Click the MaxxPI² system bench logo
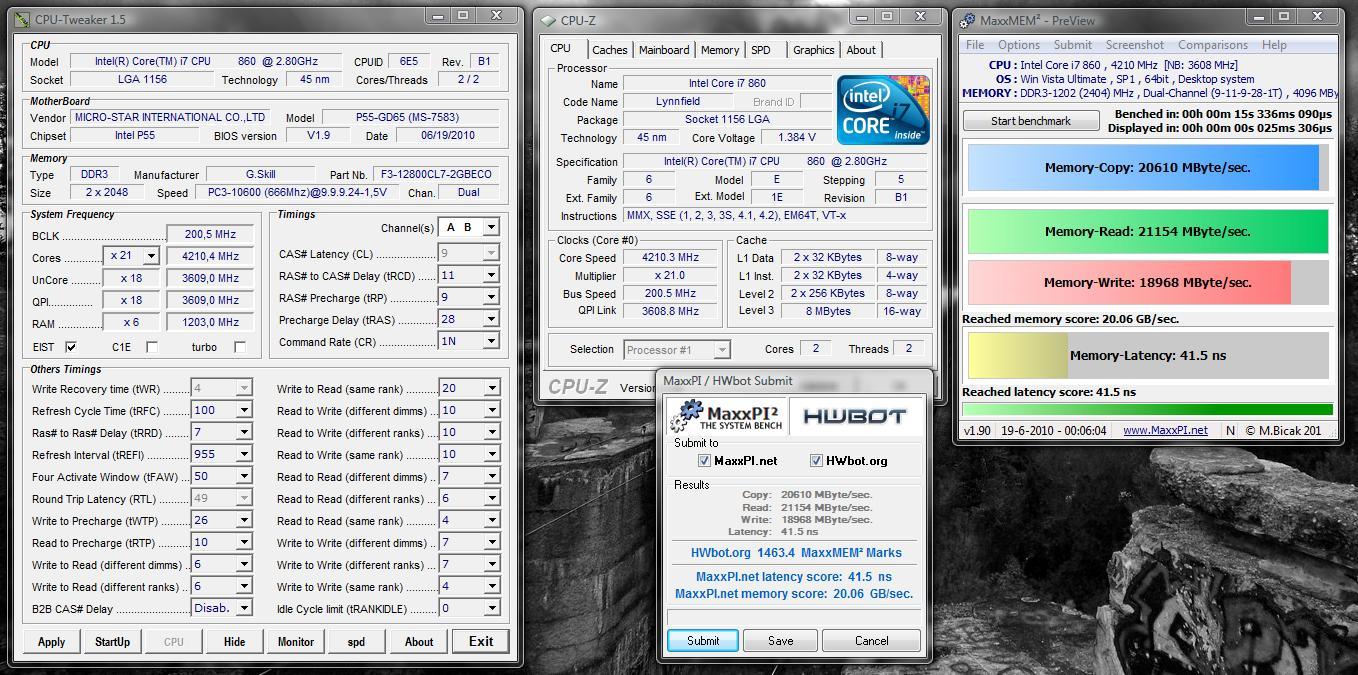1358x675 pixels. point(725,416)
